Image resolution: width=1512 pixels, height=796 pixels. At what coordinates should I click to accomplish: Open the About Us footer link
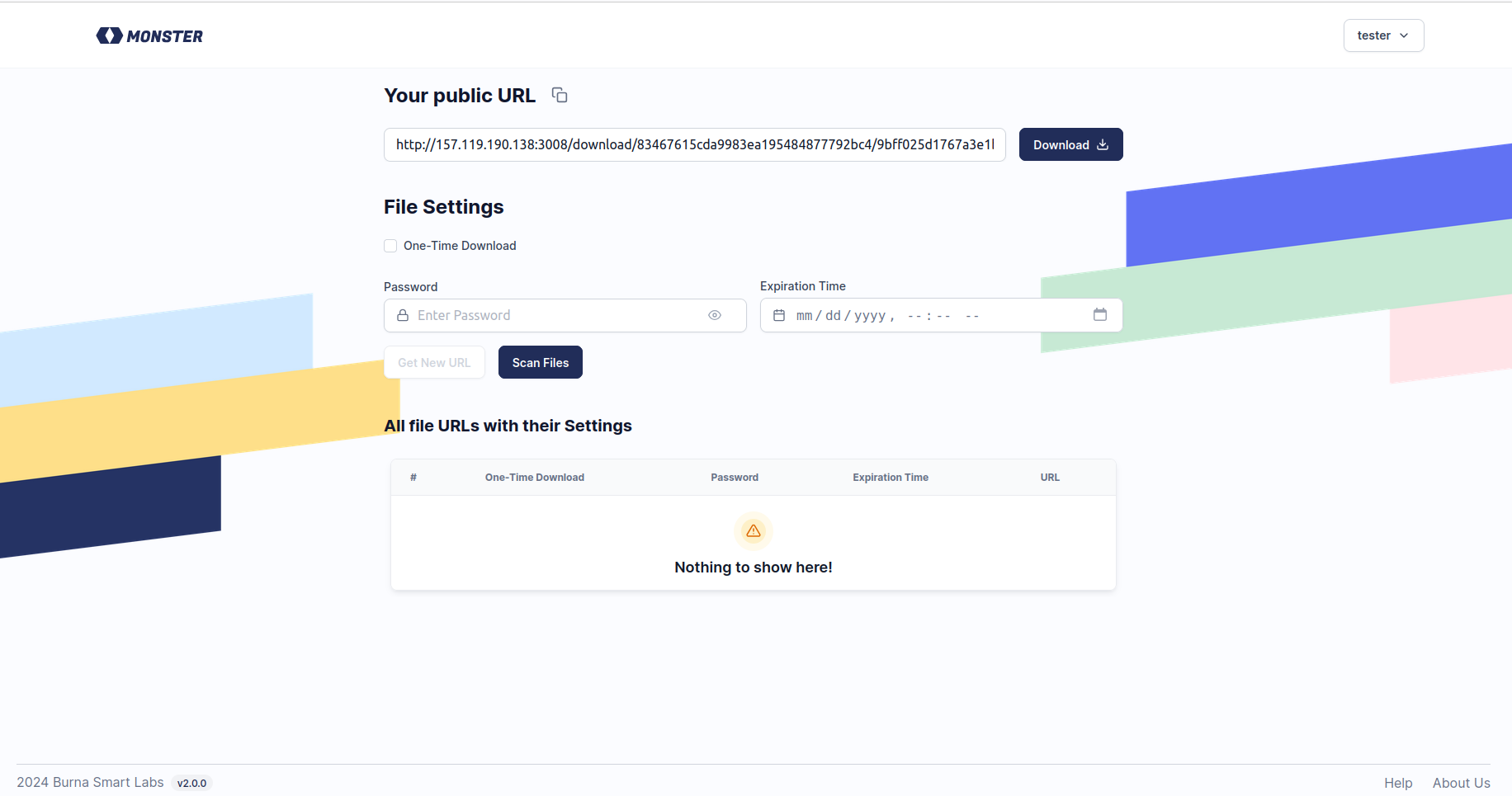tap(1461, 783)
